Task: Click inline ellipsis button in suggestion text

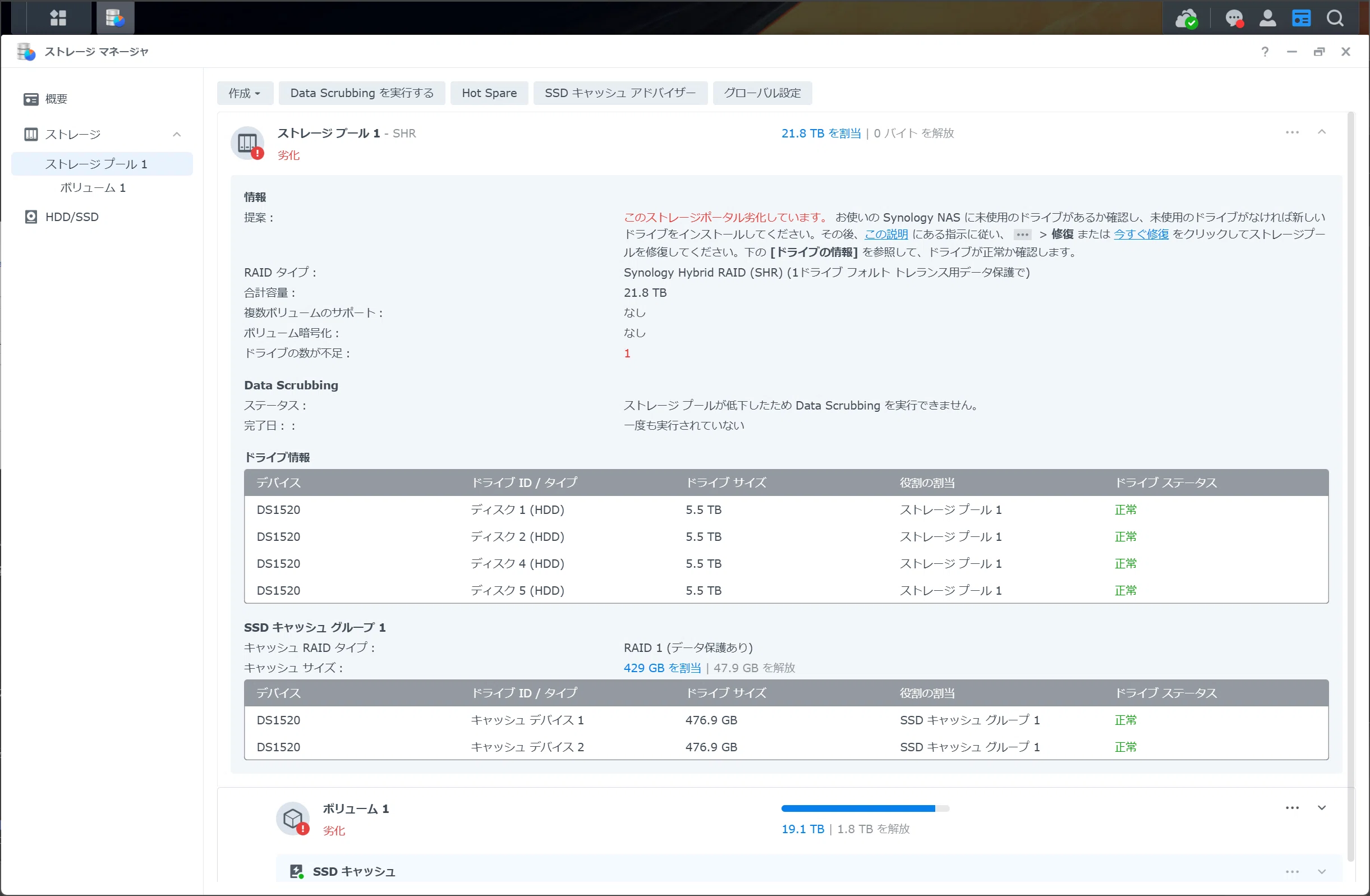Action: coord(1022,235)
